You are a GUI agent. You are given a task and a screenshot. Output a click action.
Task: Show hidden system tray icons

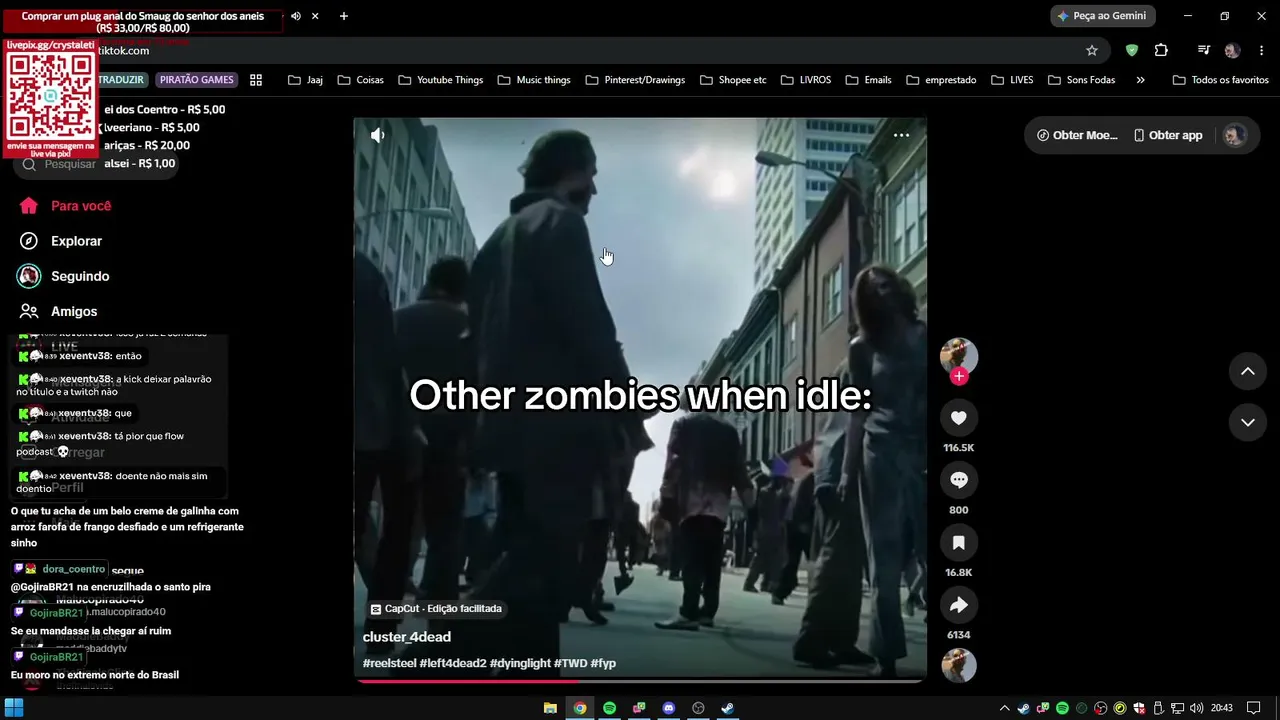(1004, 708)
